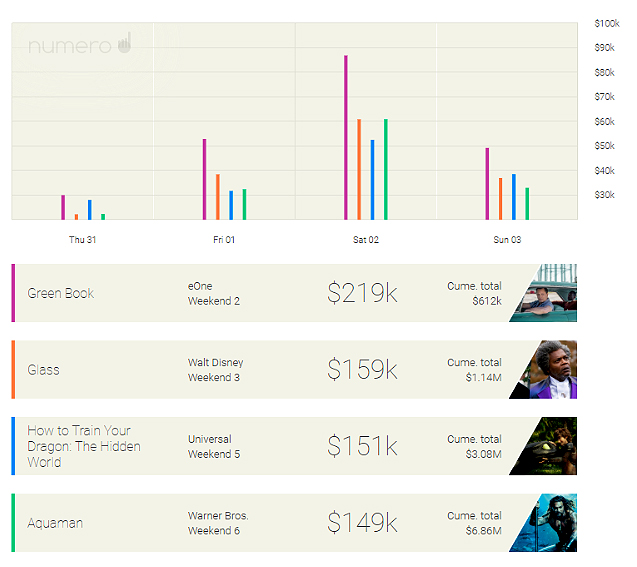This screenshot has width=637, height=567.
Task: Select the $151k weekend gross figure
Action: click(x=362, y=446)
